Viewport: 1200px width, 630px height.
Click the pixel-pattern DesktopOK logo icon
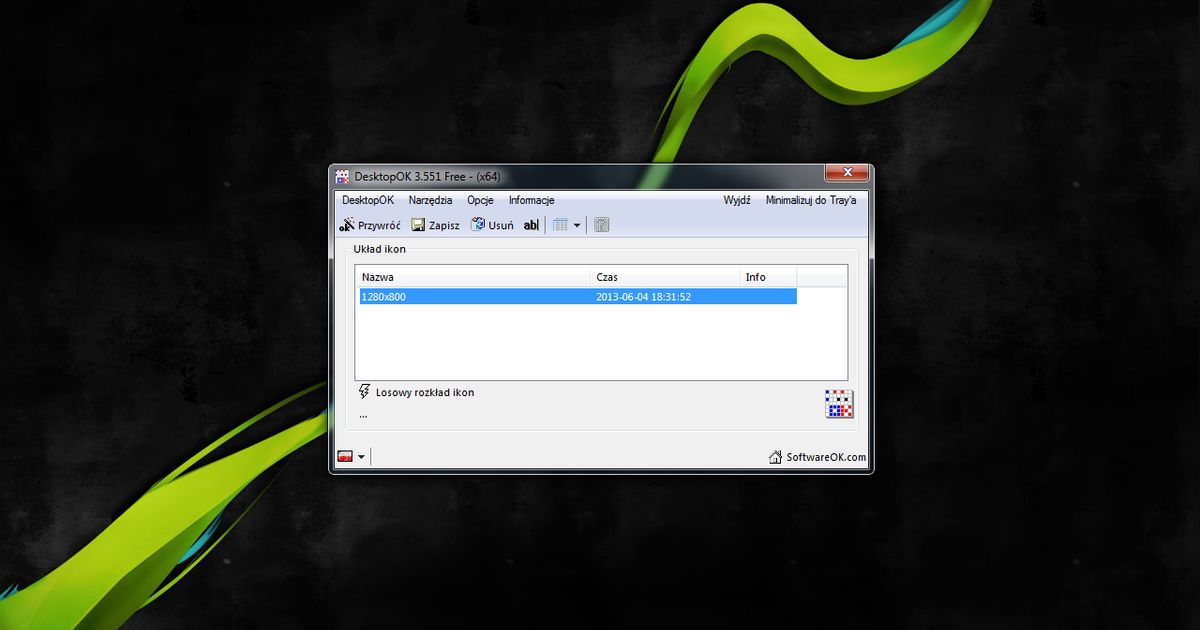pos(839,404)
